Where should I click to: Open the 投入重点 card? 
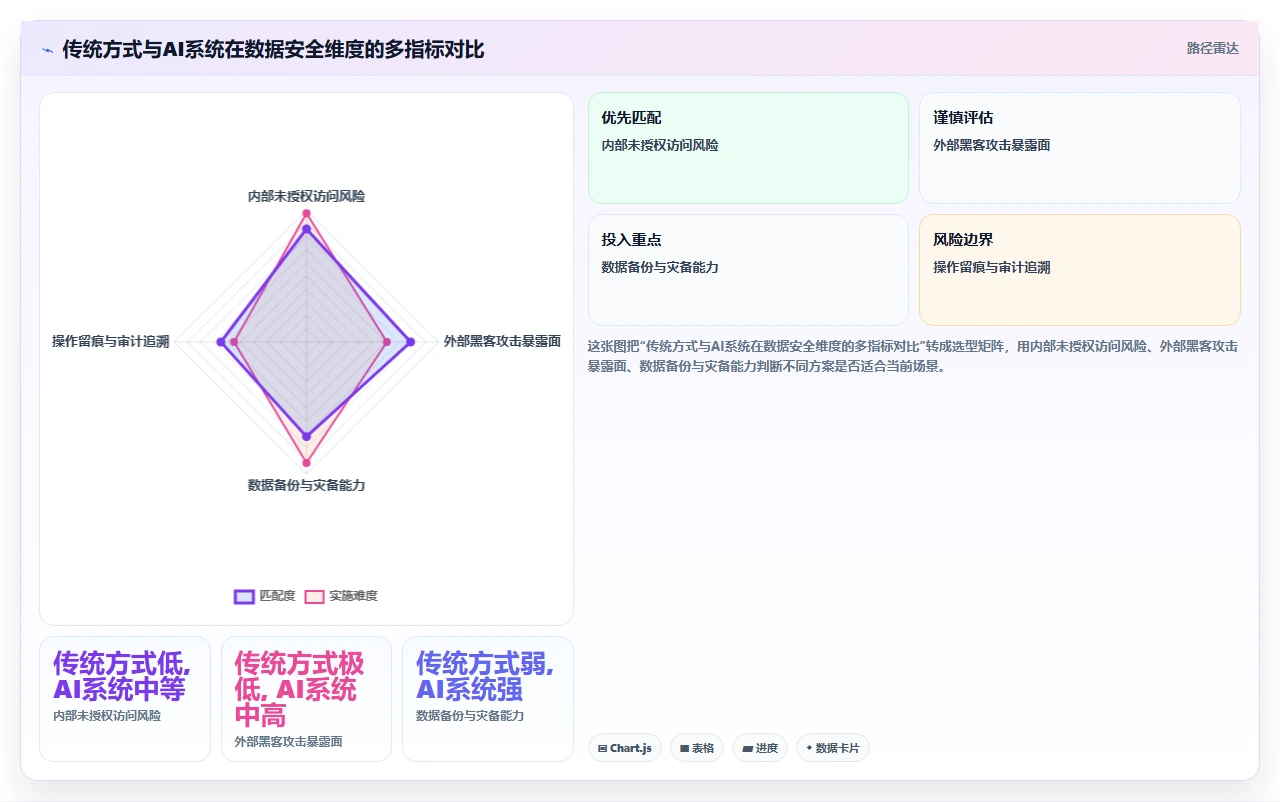coord(748,270)
